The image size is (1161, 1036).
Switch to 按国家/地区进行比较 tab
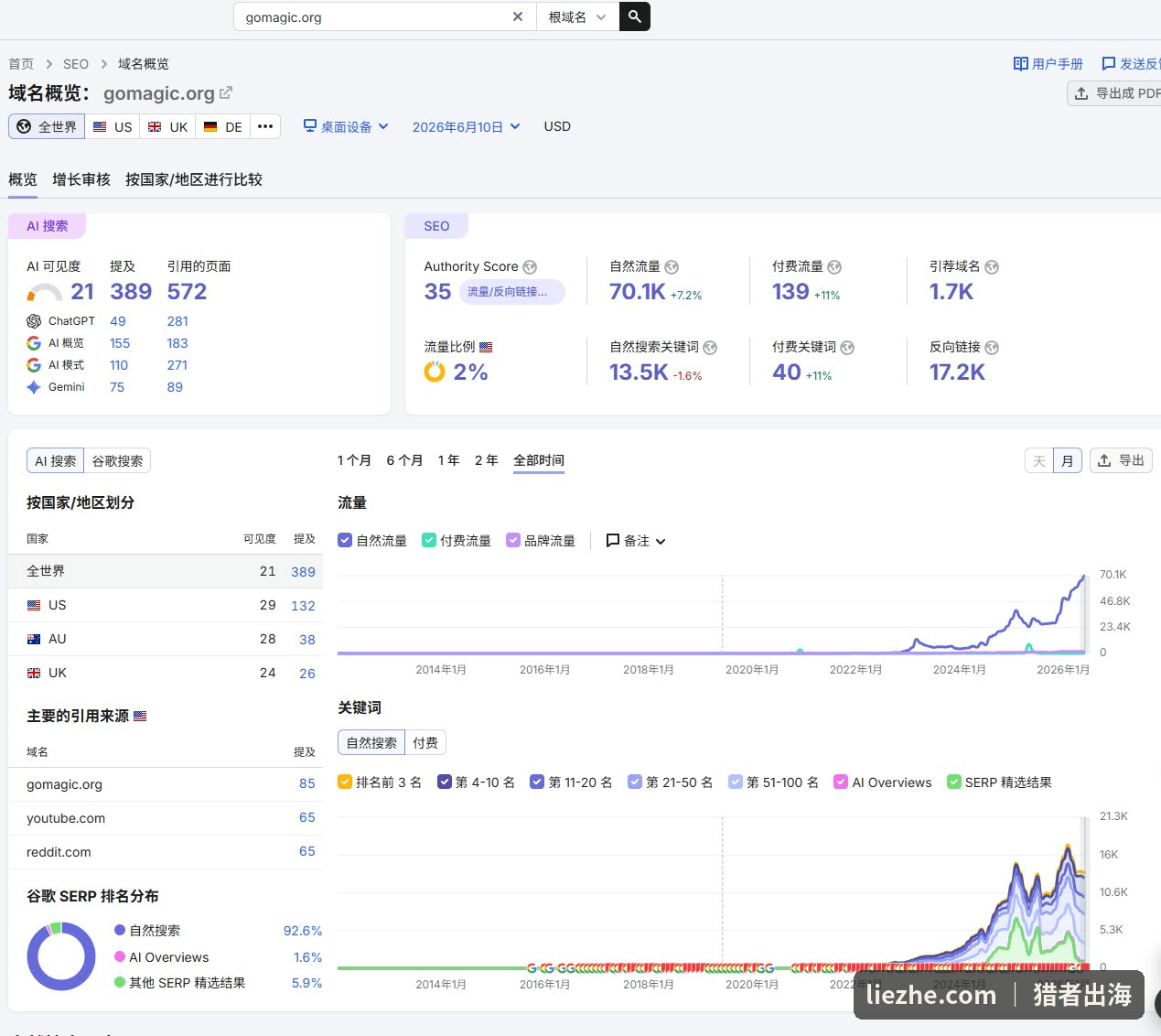[x=194, y=179]
